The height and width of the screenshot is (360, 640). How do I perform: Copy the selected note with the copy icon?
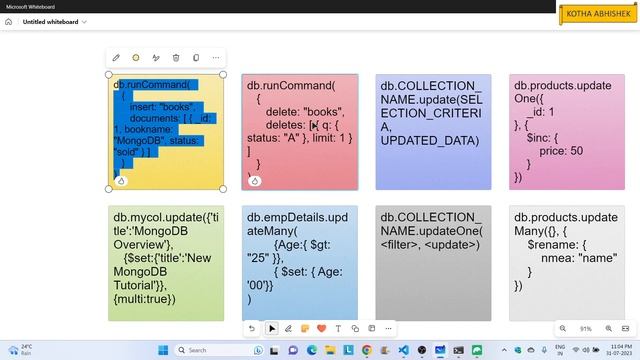(196, 58)
